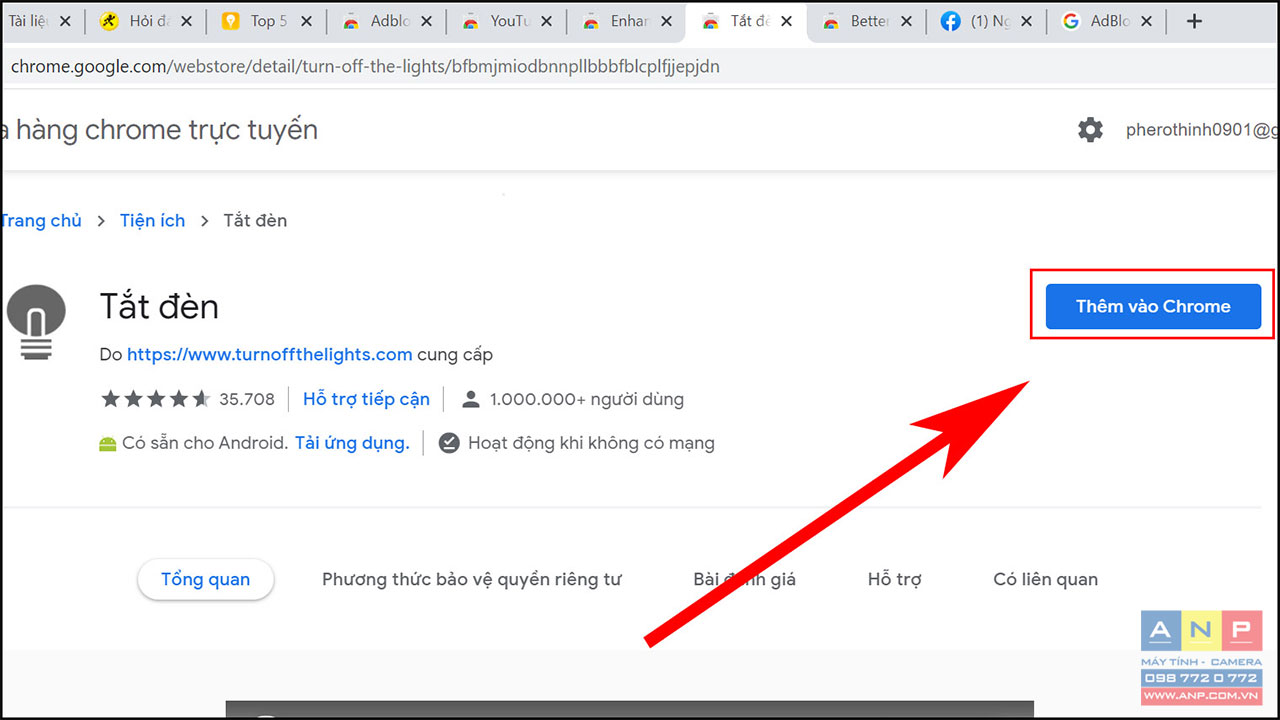Select the Có liên quan tab
This screenshot has width=1280, height=720.
coord(1045,579)
